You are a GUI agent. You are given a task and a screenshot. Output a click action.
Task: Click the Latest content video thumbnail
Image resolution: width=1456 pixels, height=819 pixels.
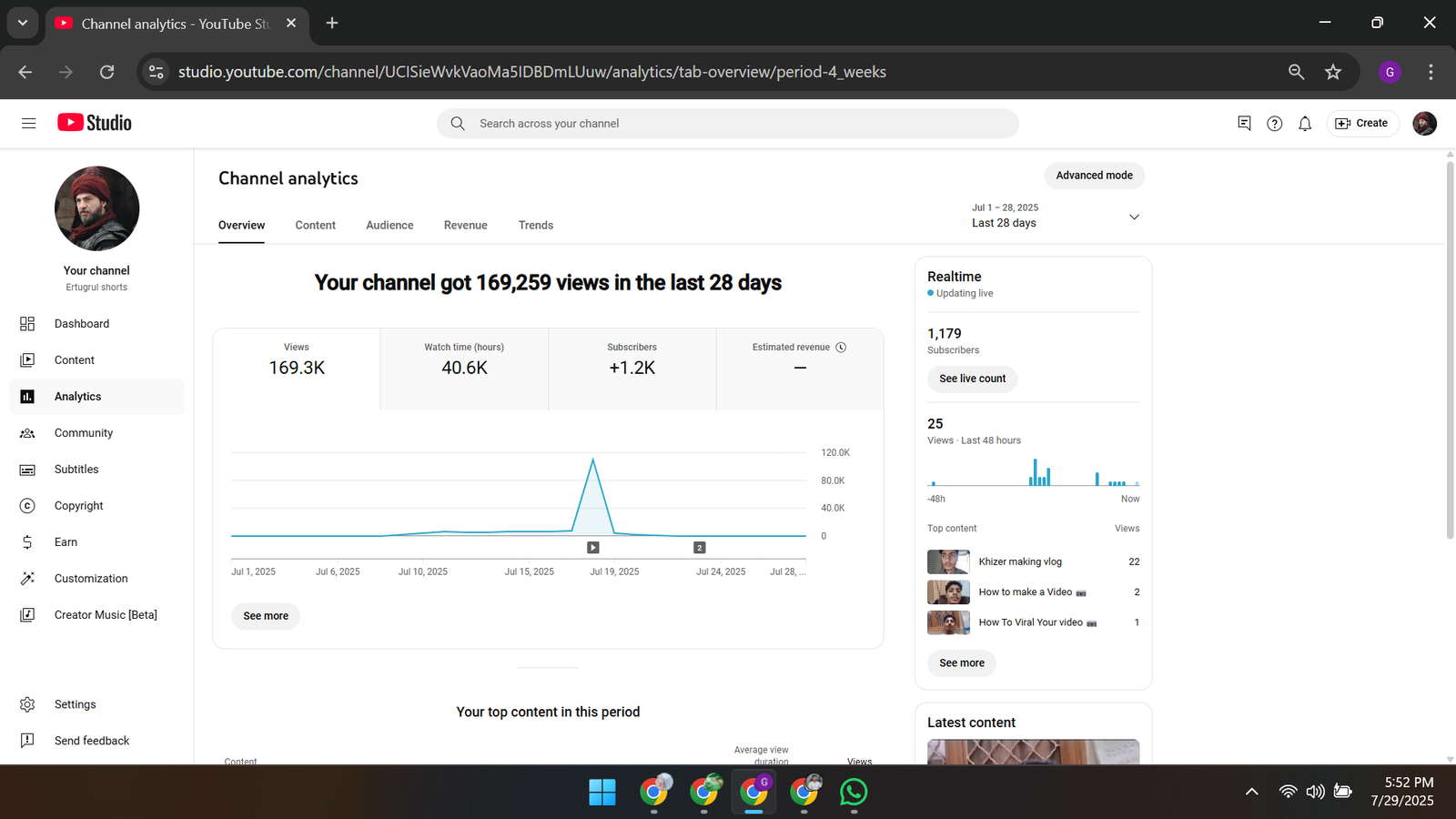1033,752
